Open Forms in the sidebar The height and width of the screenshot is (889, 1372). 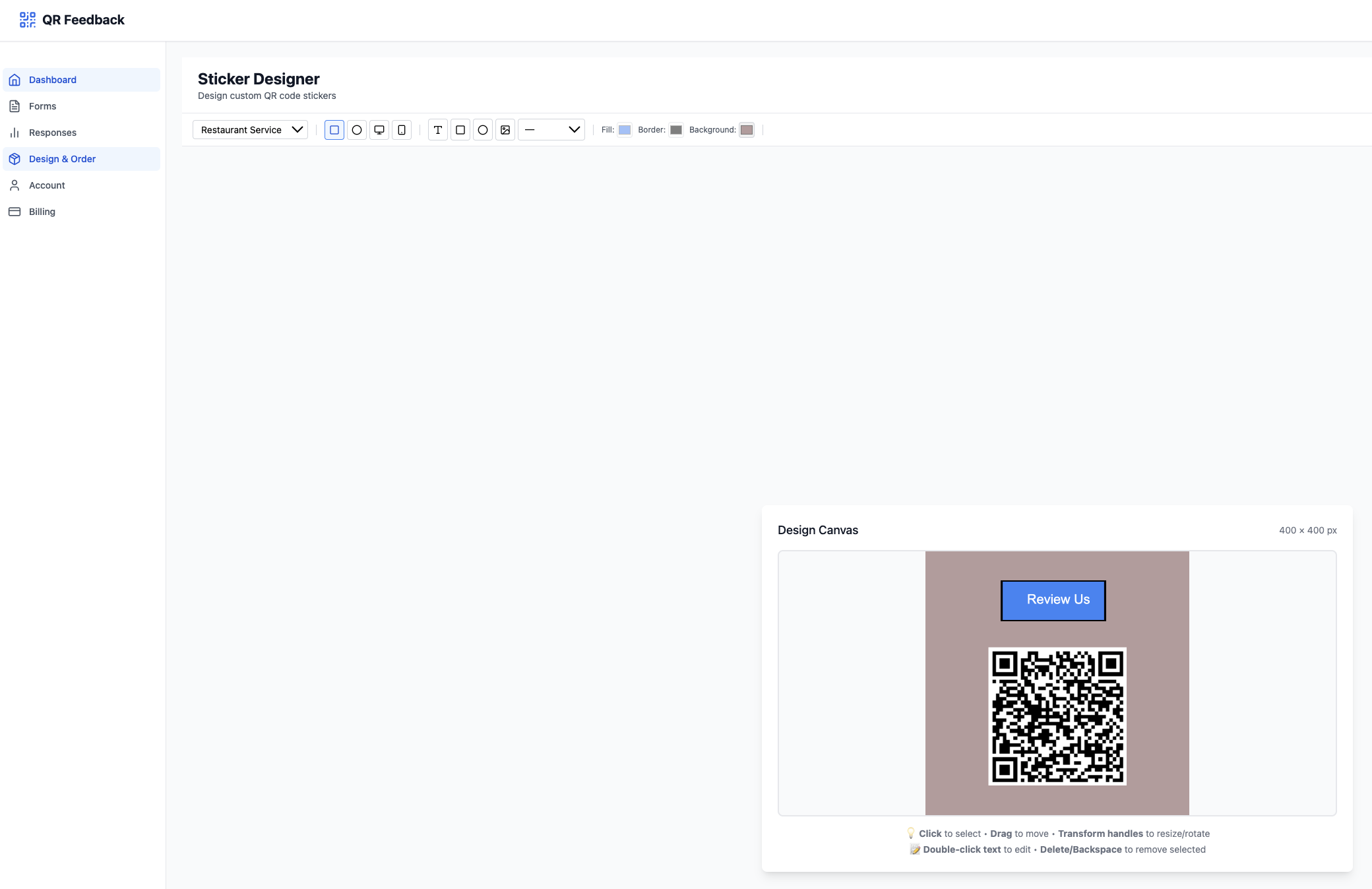point(42,106)
